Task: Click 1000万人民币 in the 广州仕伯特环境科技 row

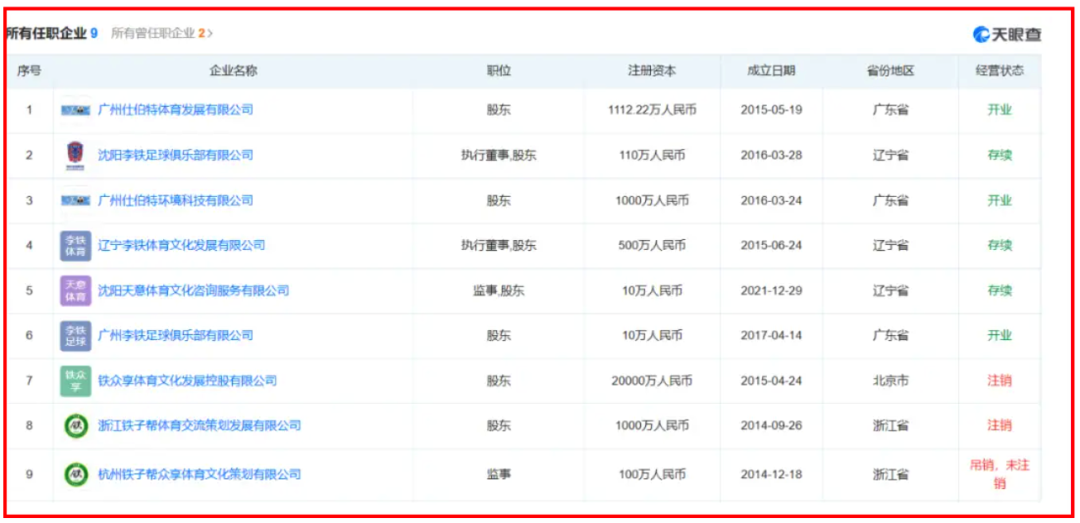Action: coord(652,201)
